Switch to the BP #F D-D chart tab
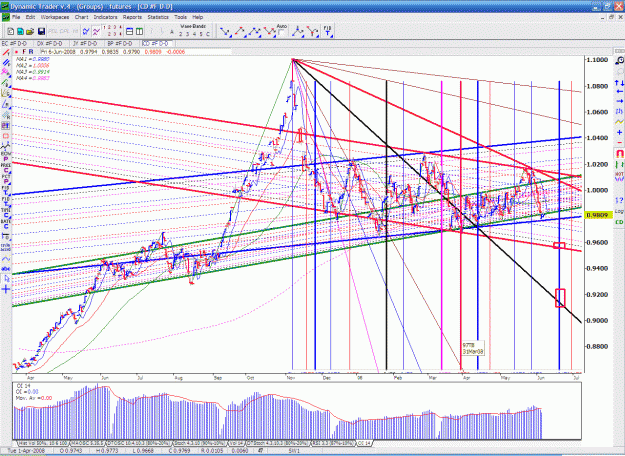 120,43
